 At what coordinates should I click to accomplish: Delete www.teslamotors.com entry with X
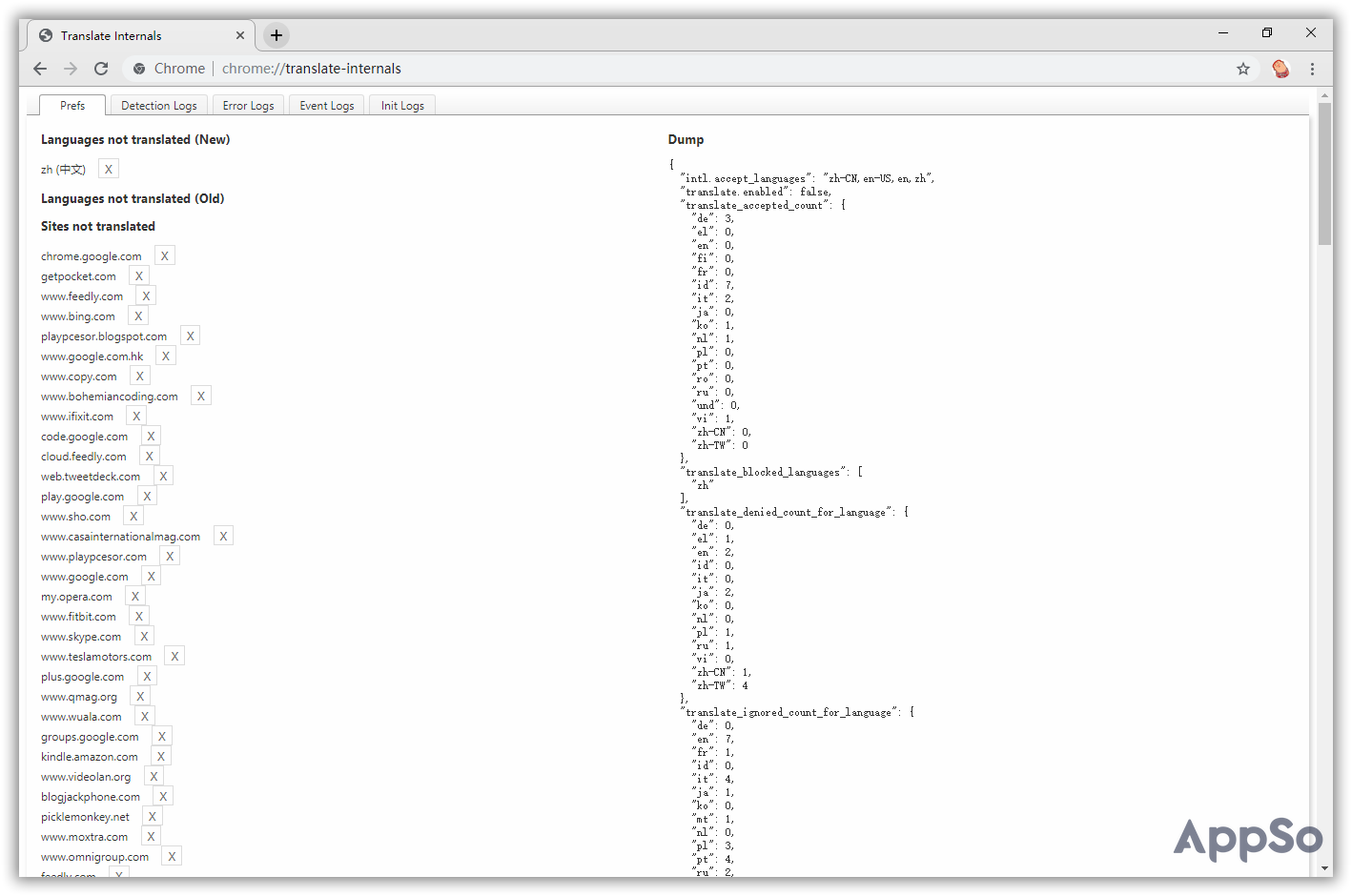point(174,657)
